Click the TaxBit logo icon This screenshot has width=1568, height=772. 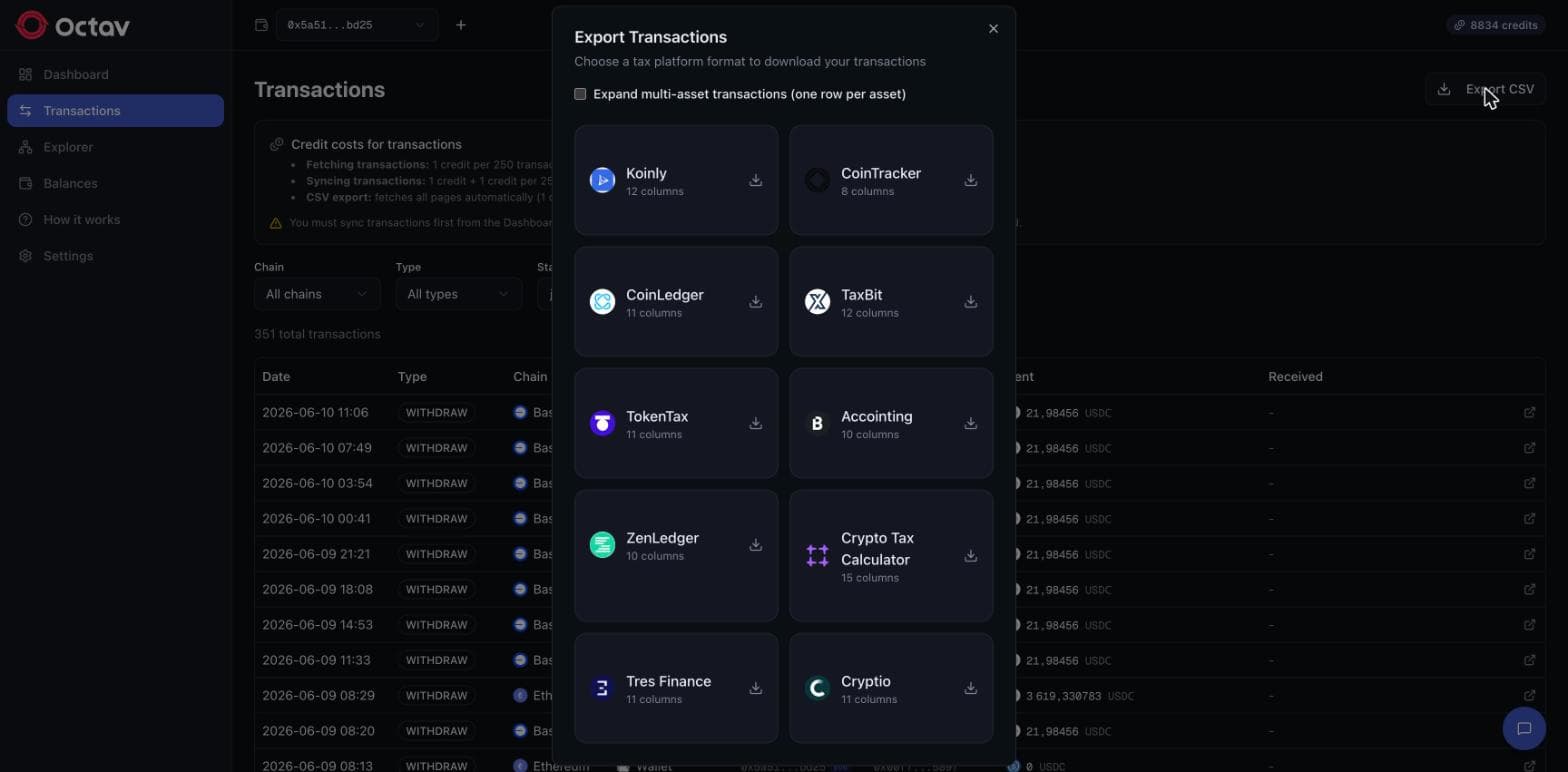tap(817, 302)
